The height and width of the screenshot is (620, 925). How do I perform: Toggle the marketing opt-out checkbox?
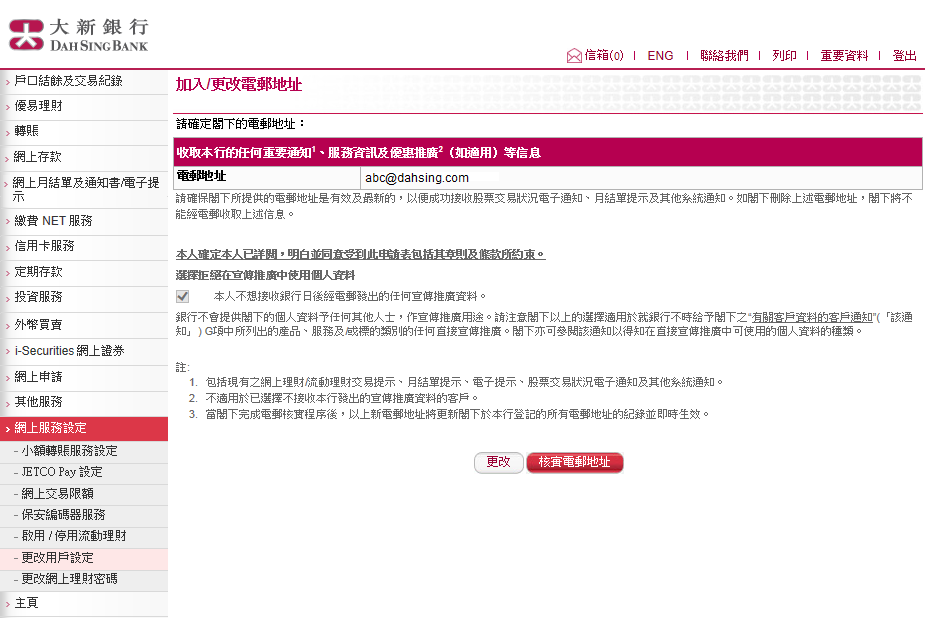click(x=182, y=296)
